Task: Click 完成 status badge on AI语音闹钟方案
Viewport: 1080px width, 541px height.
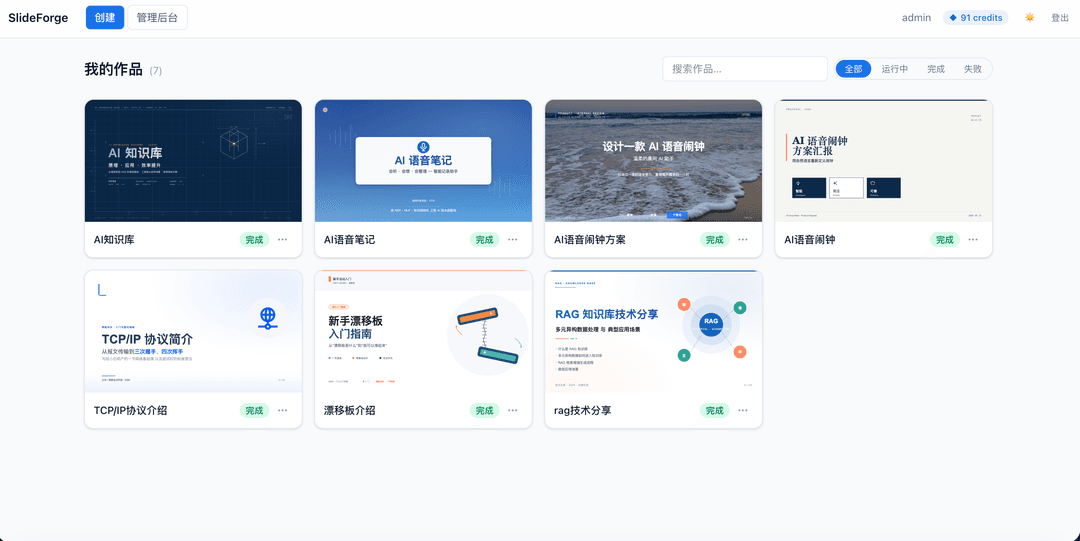Action: 714,240
